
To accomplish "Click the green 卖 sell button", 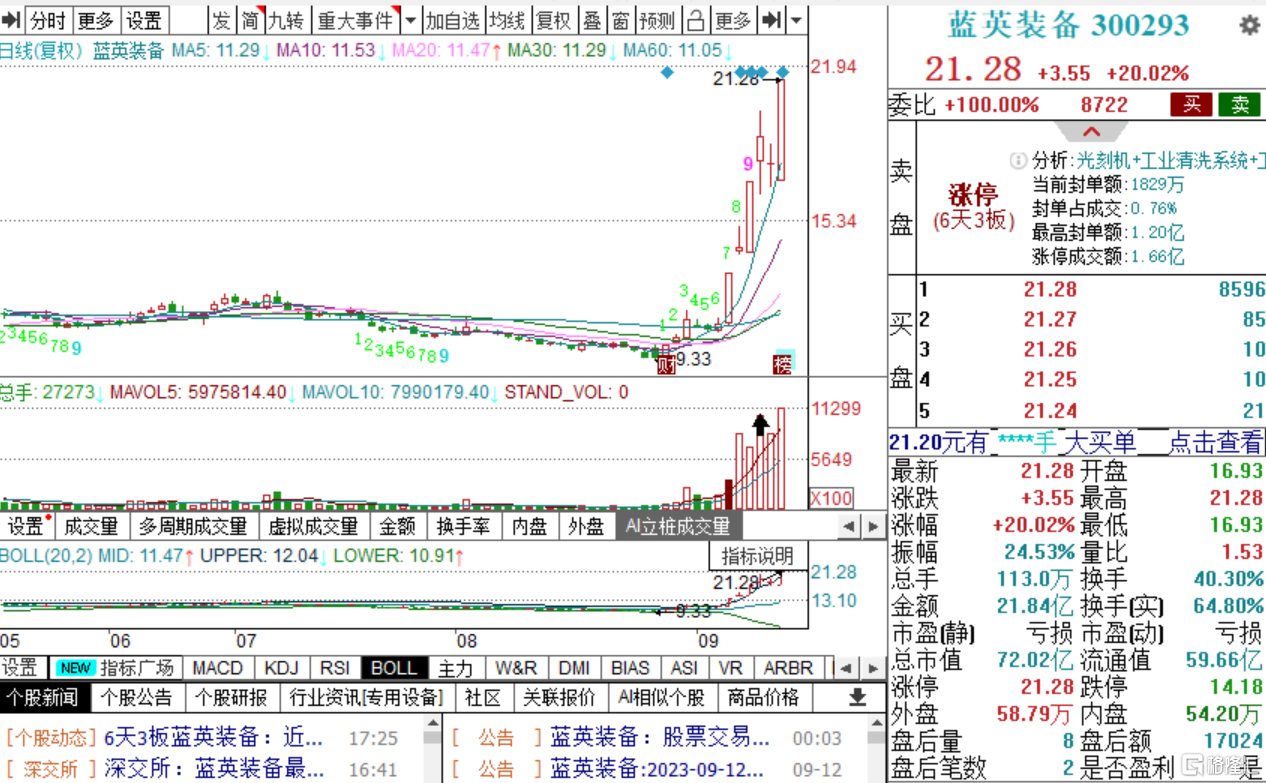I will tap(1240, 104).
